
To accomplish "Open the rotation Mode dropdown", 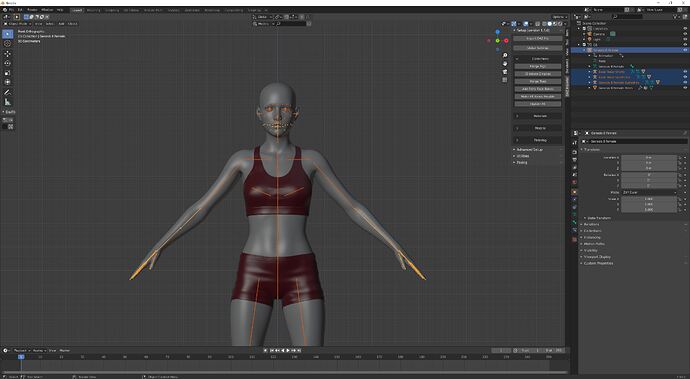I will coord(649,192).
